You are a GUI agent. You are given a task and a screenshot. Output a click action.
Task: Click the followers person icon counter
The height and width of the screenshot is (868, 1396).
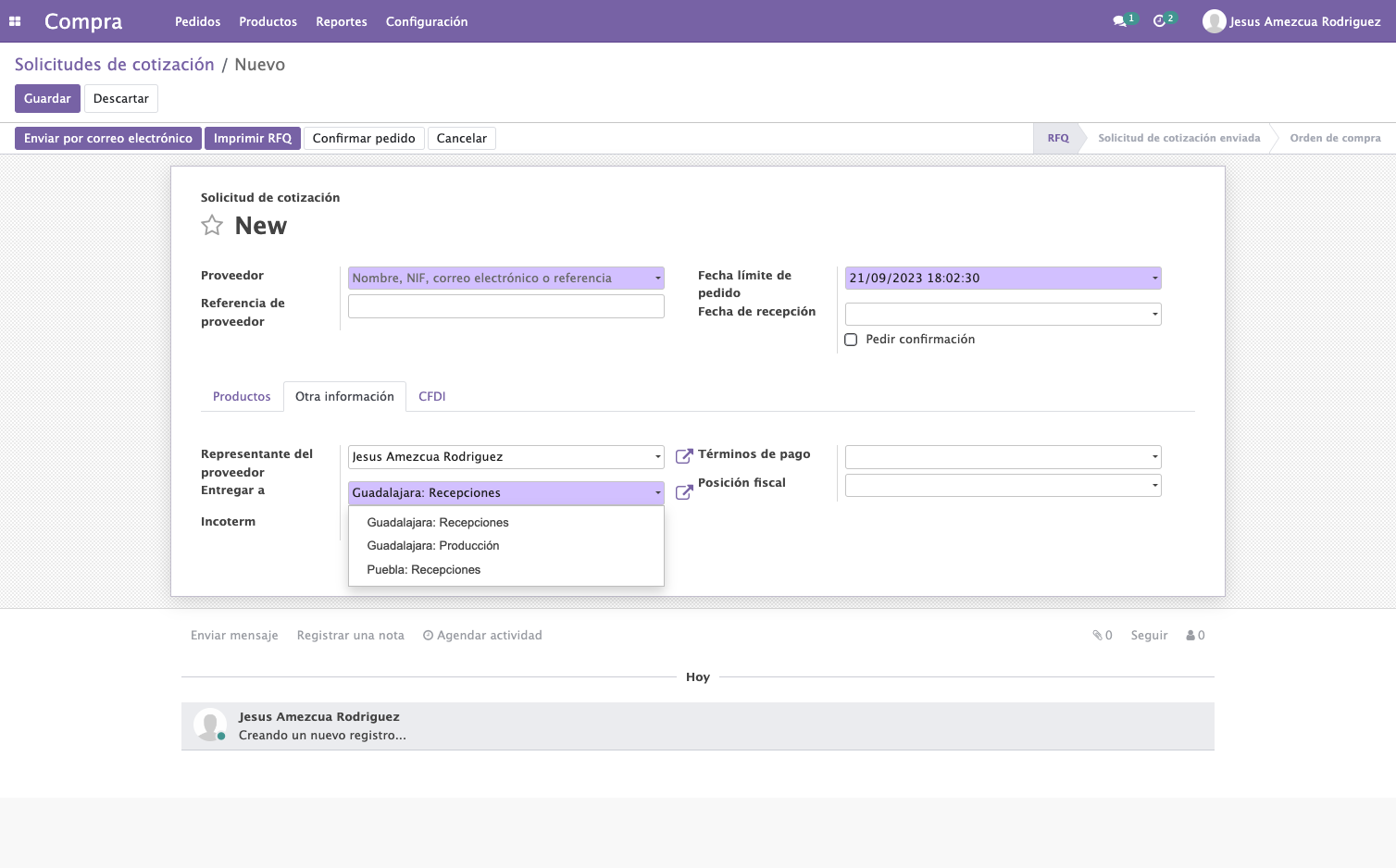tap(1195, 635)
